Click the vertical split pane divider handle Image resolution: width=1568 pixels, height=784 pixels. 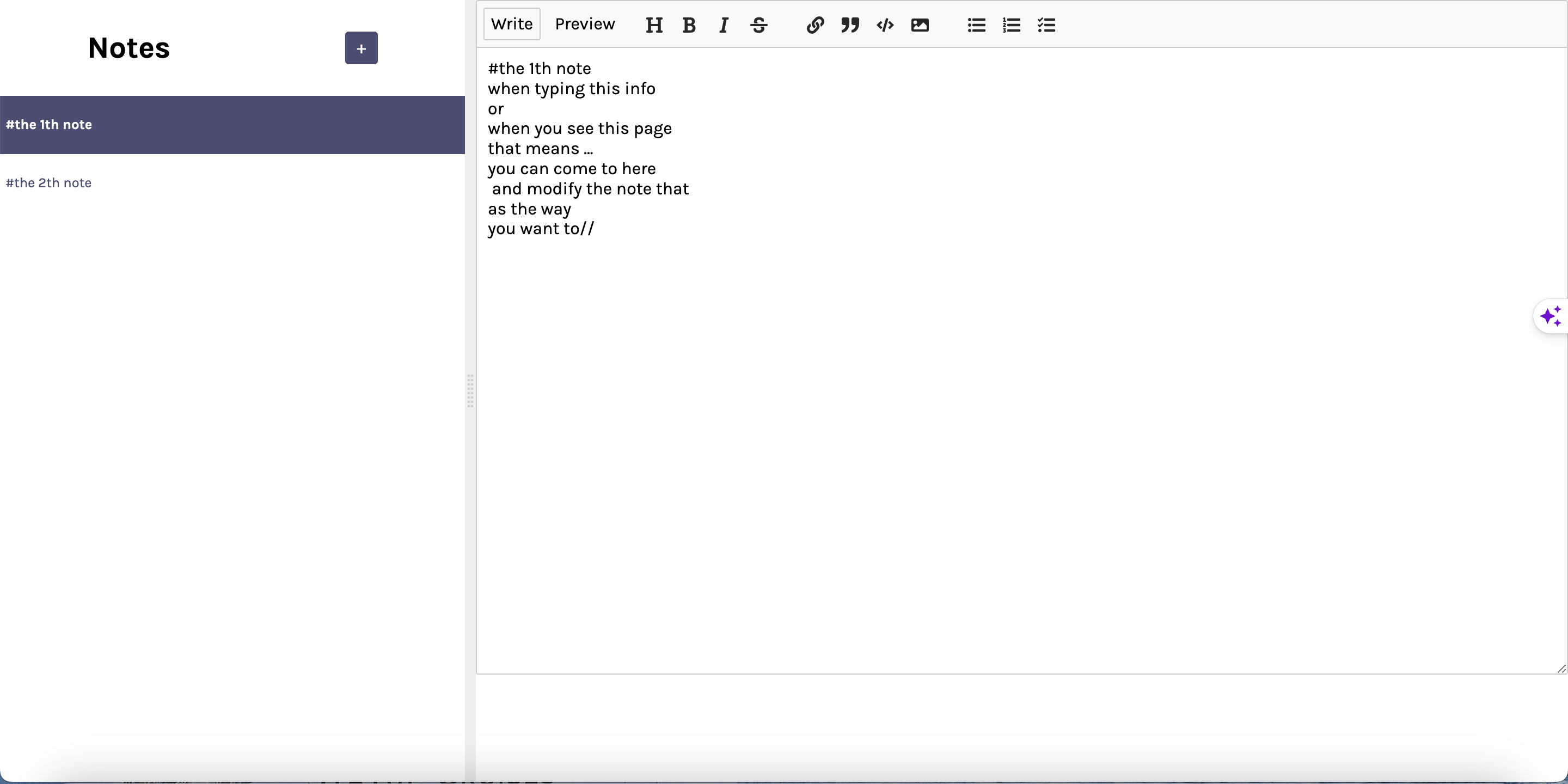[x=470, y=391]
